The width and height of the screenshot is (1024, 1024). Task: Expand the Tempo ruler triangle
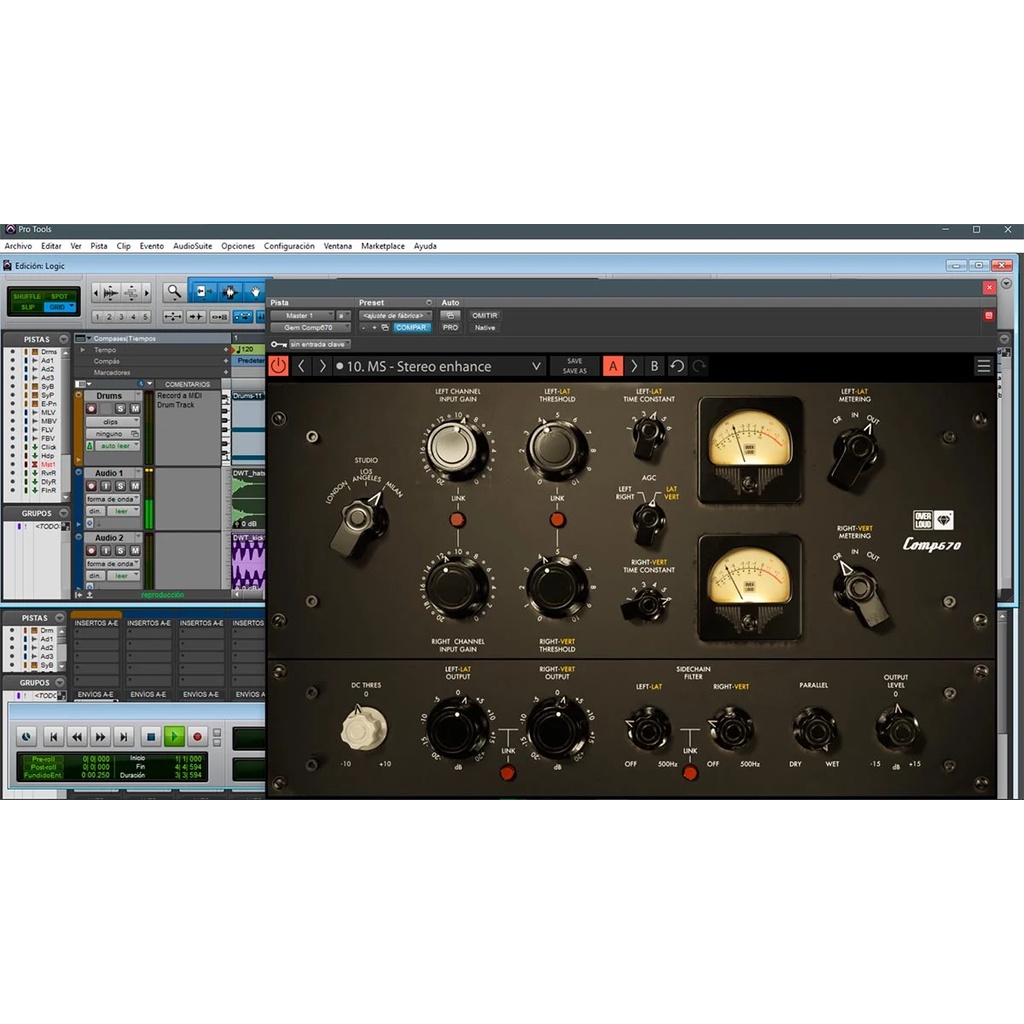coord(83,350)
